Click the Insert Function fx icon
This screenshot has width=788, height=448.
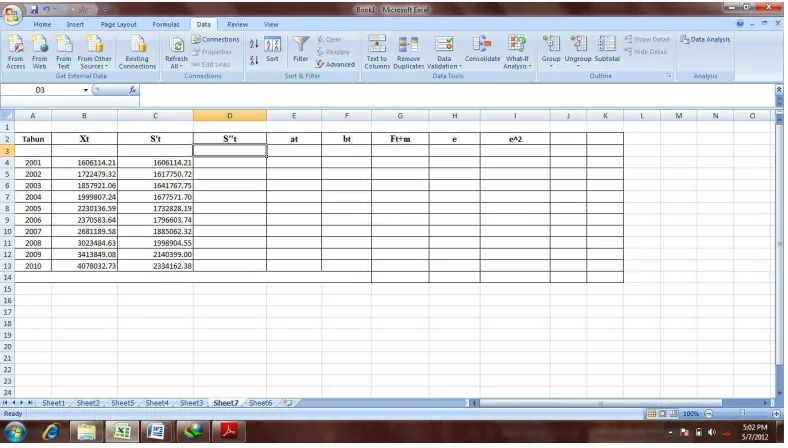click(x=132, y=90)
